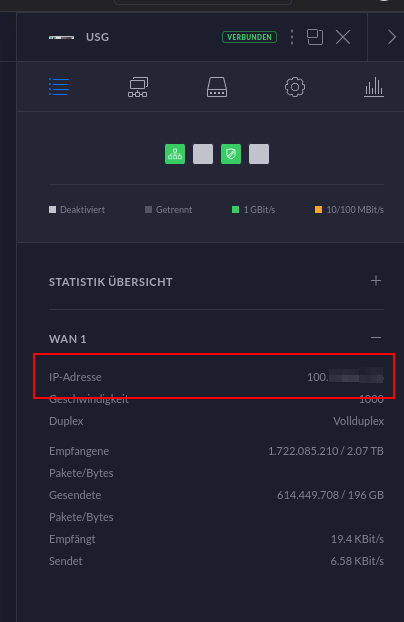The height and width of the screenshot is (622, 404).
Task: Select the green WAN network port
Action: 175,154
